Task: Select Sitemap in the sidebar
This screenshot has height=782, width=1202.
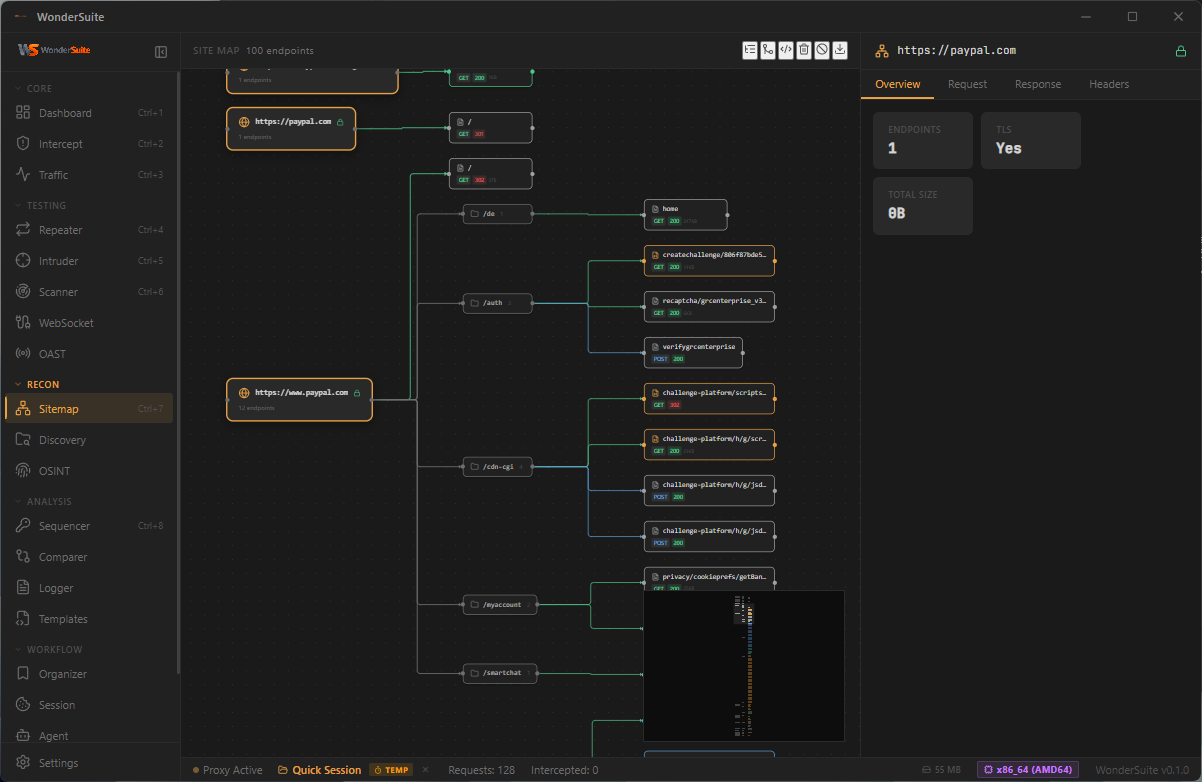Action: [89, 409]
